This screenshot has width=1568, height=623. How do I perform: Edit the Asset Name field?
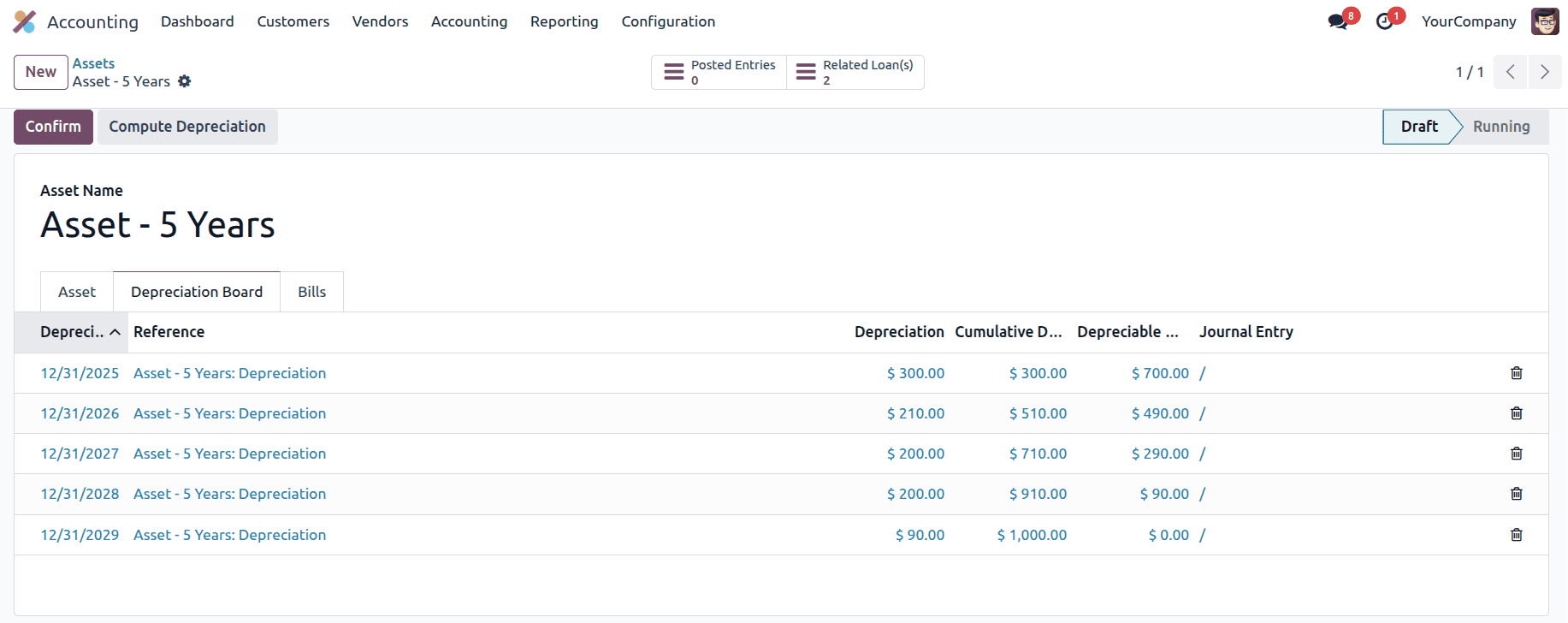click(x=157, y=225)
